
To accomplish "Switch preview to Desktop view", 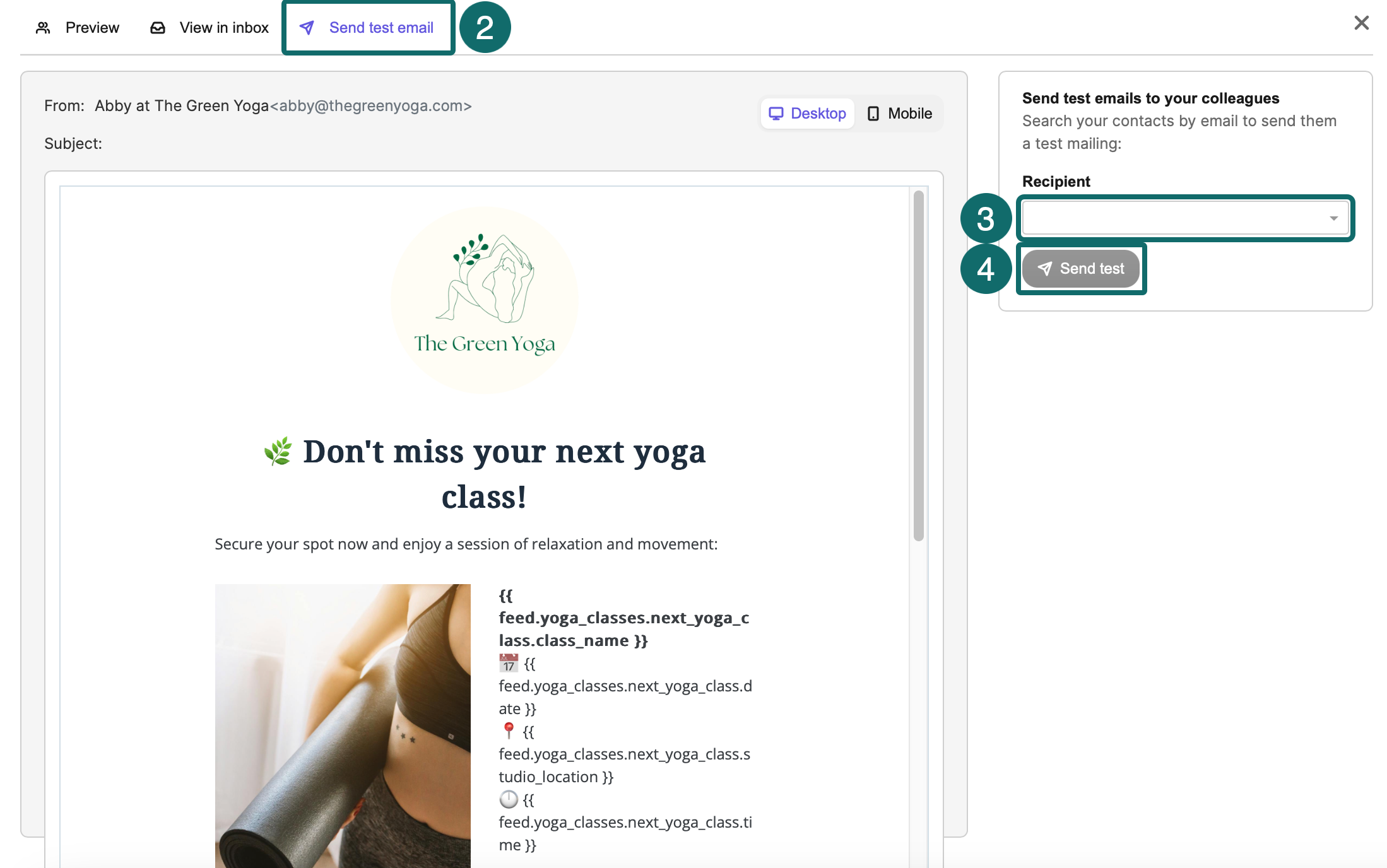I will pos(808,114).
